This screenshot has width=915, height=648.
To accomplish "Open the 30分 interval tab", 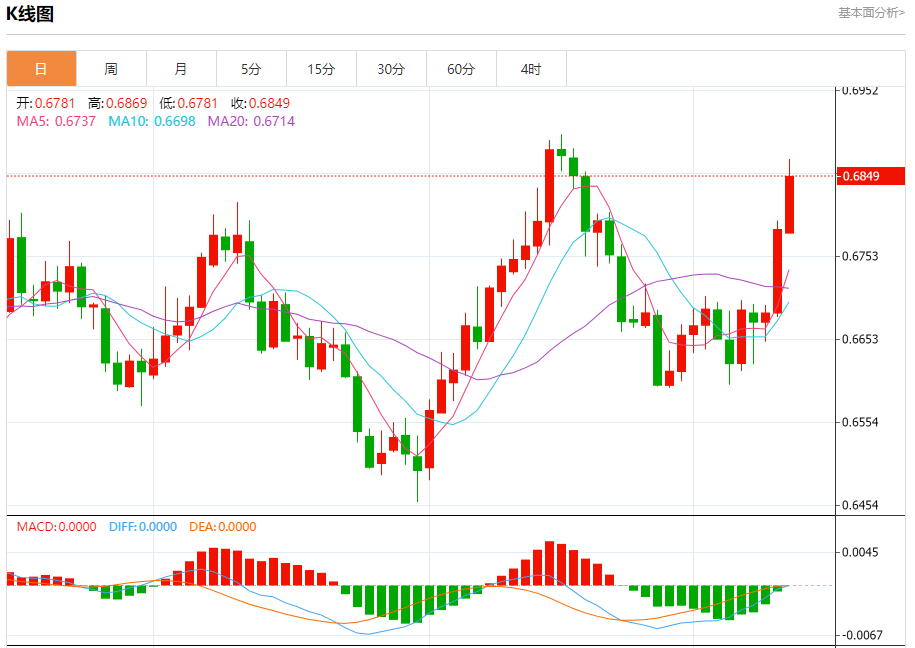I will point(392,69).
